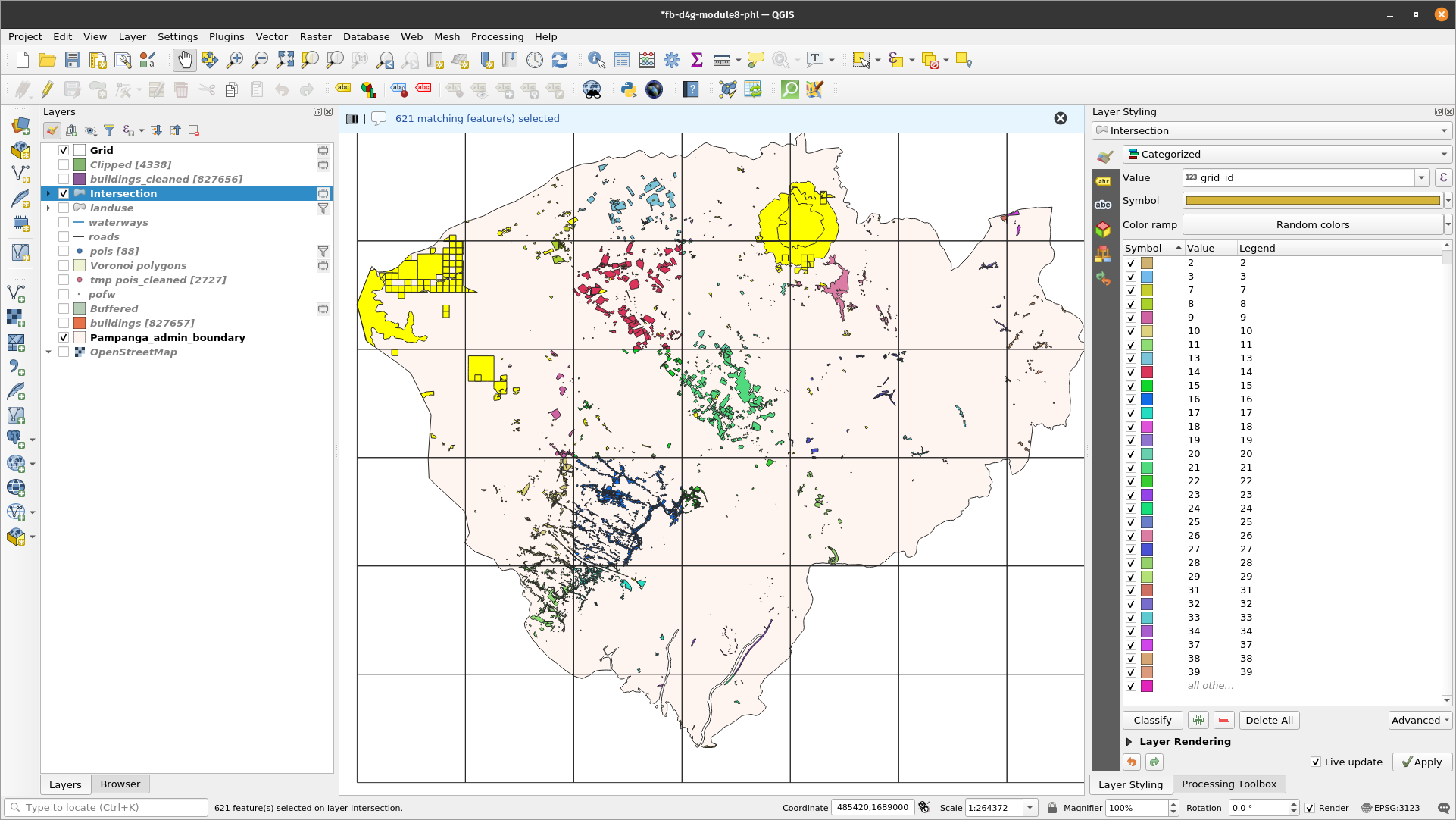Open layer styling brush in Layers panel
The image size is (1456, 820).
pos(52,130)
